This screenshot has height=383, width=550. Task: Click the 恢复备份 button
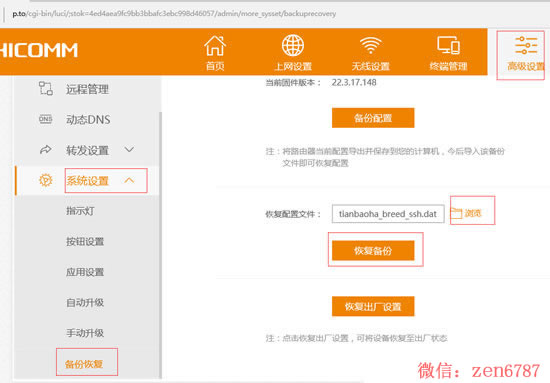(x=373, y=250)
